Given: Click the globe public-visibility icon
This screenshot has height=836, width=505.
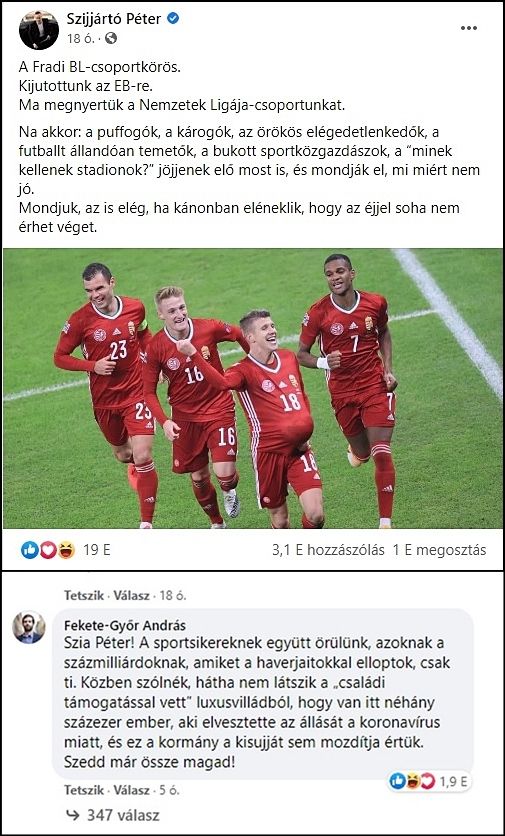Looking at the screenshot, I should (111, 38).
